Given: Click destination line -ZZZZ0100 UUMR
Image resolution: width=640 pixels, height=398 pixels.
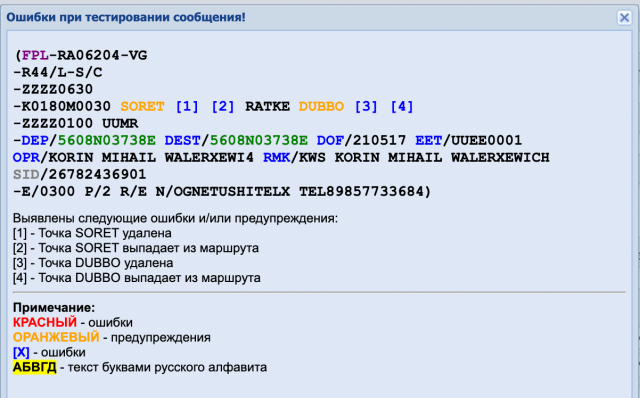Looking at the screenshot, I should (x=76, y=124).
